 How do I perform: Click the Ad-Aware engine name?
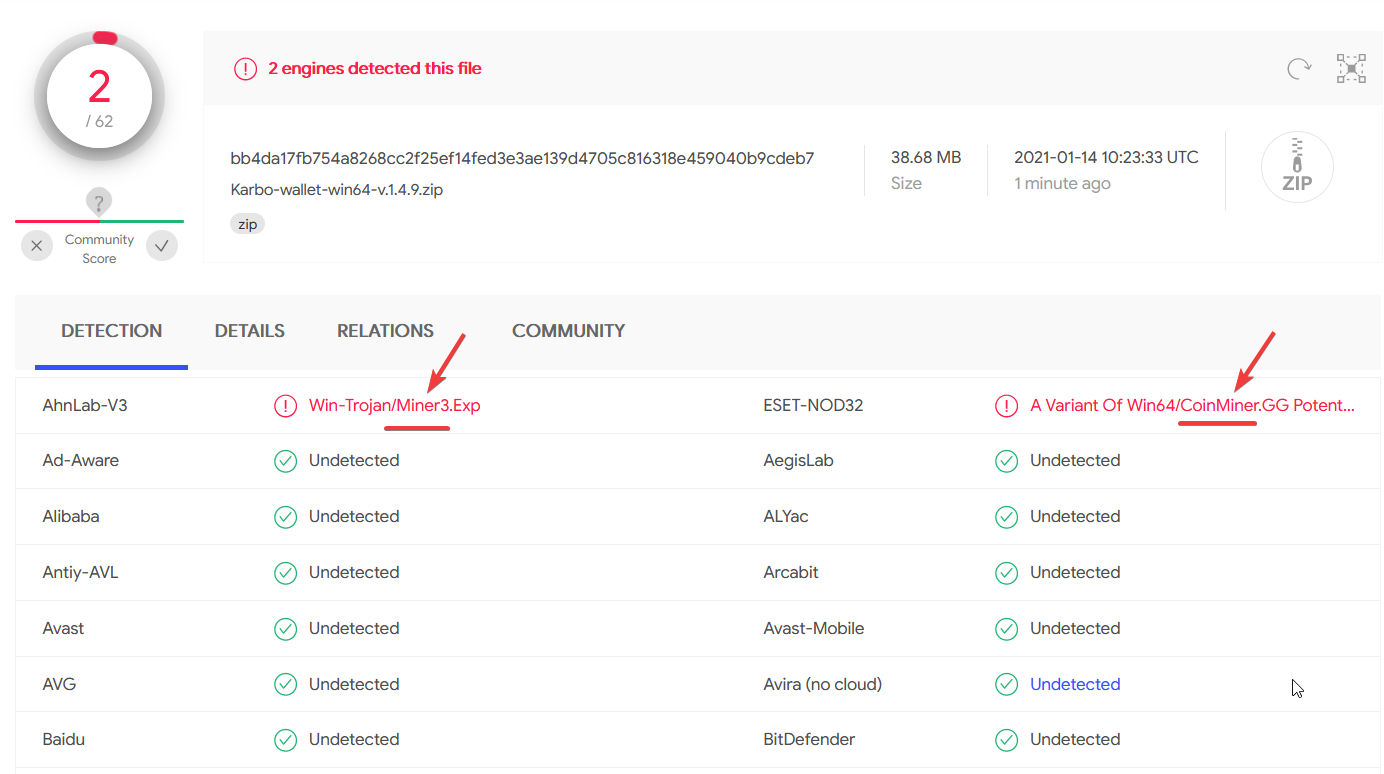tap(80, 461)
